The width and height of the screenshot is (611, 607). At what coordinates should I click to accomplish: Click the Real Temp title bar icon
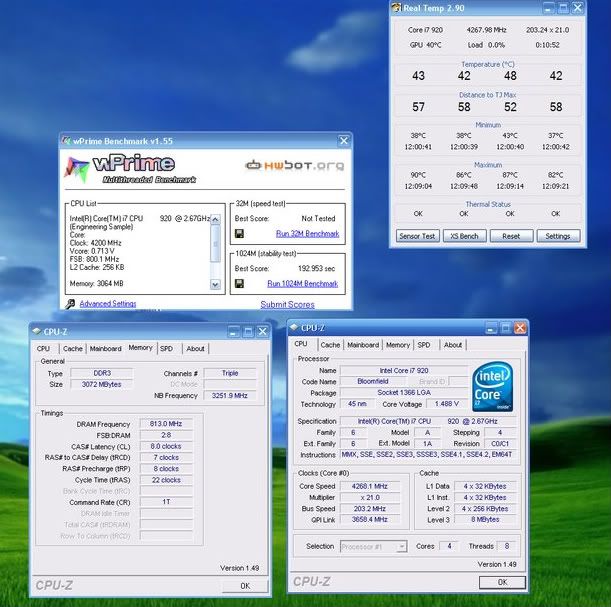point(396,7)
